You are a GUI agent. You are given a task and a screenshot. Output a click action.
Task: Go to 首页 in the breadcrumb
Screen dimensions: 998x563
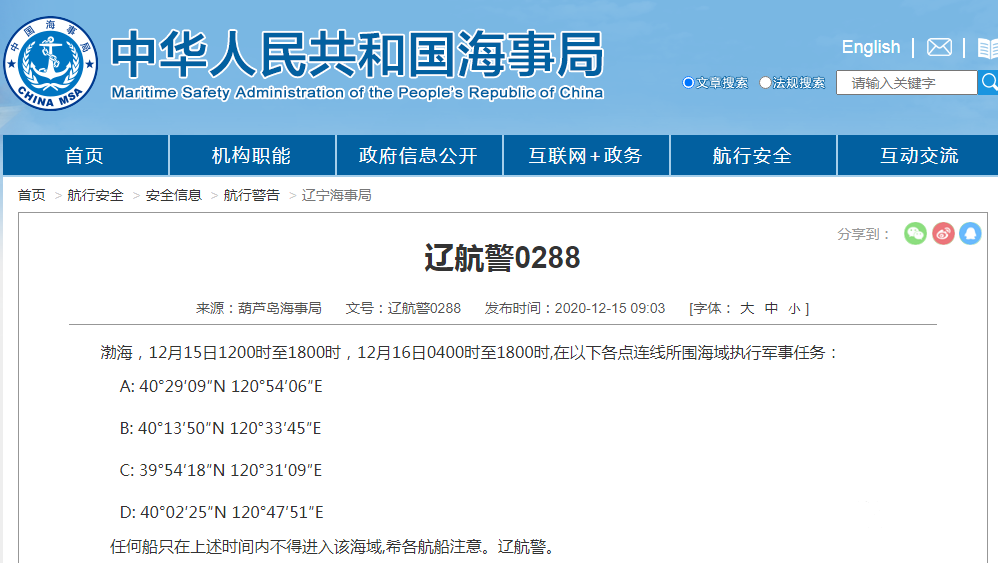click(31, 195)
